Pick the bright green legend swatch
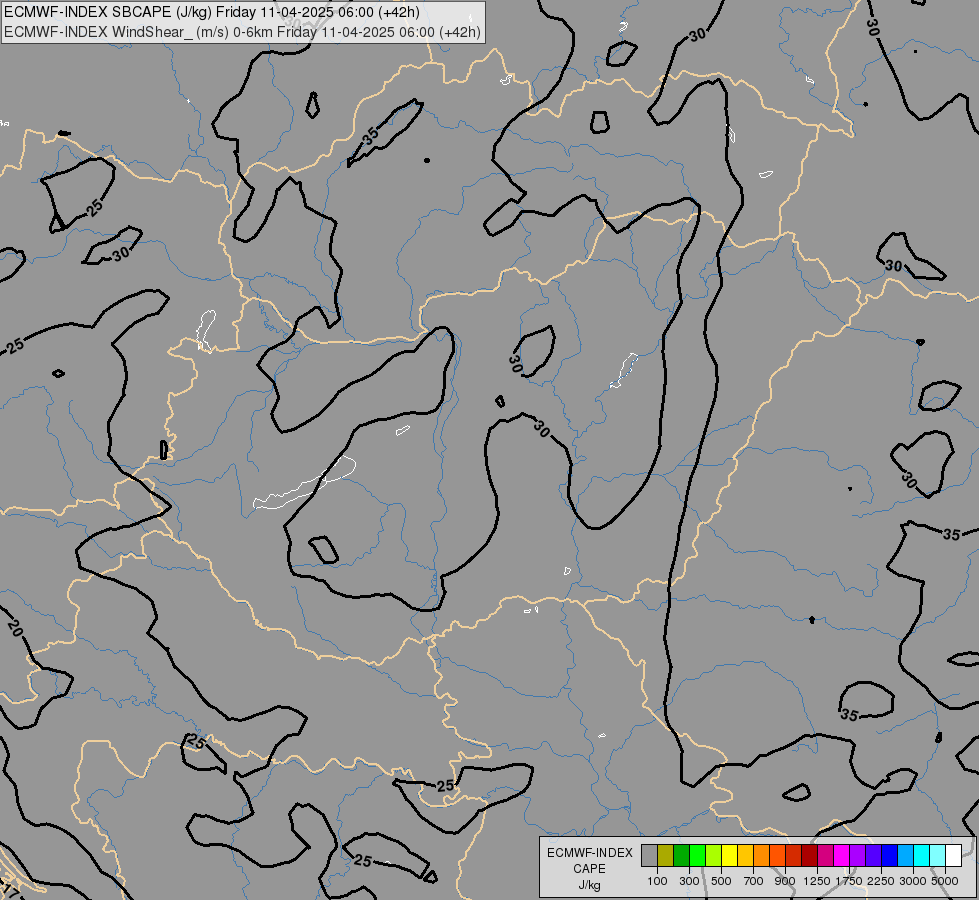 click(697, 856)
